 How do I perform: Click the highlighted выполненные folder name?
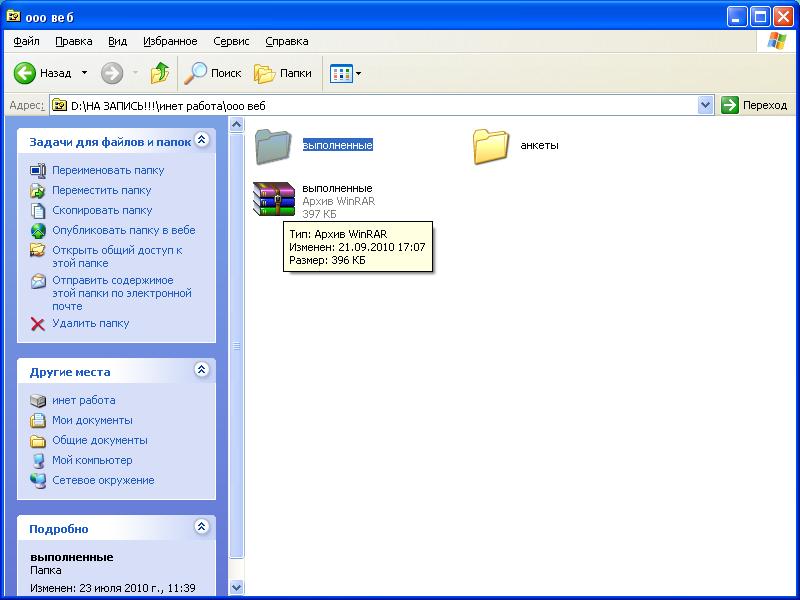(x=337, y=145)
